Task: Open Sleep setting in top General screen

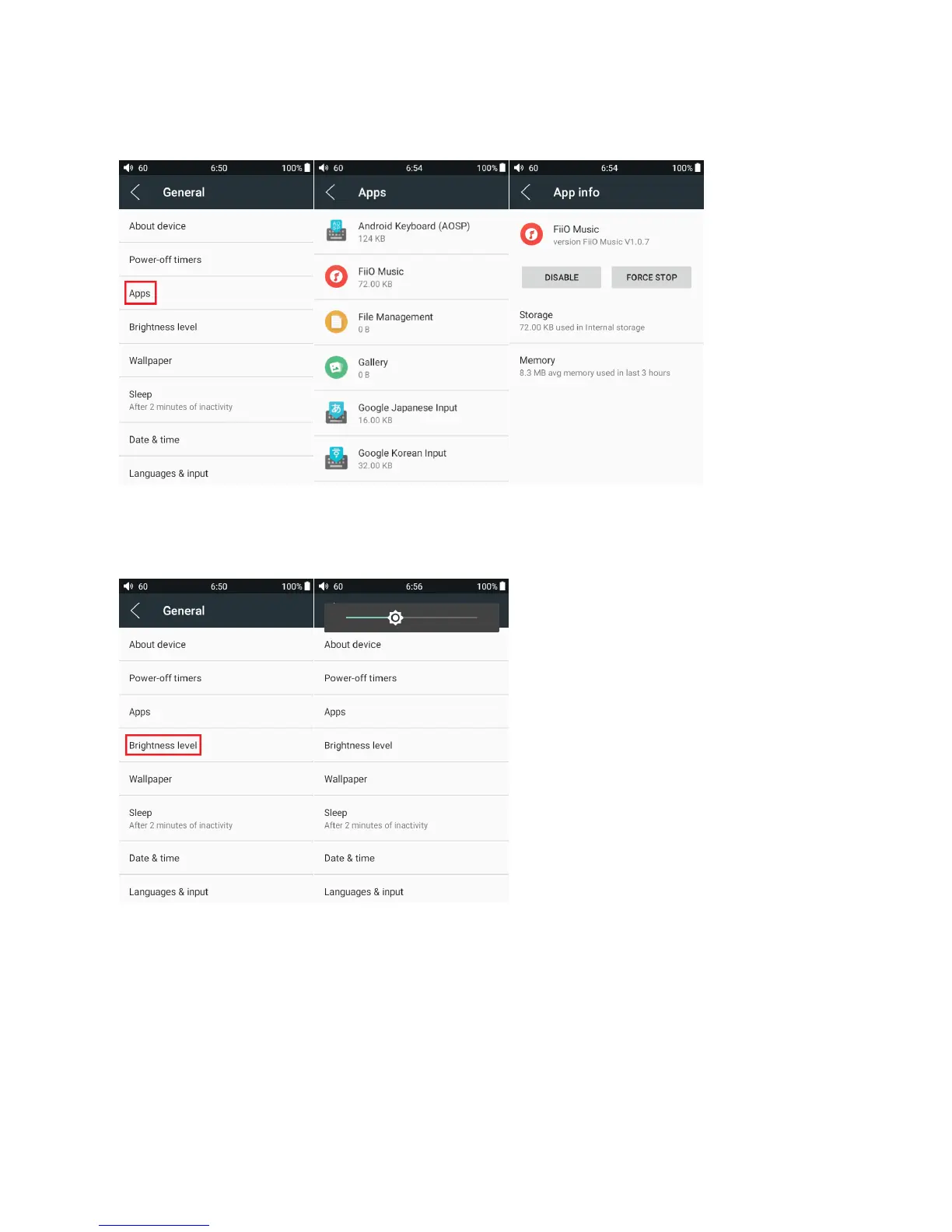Action: [216, 400]
